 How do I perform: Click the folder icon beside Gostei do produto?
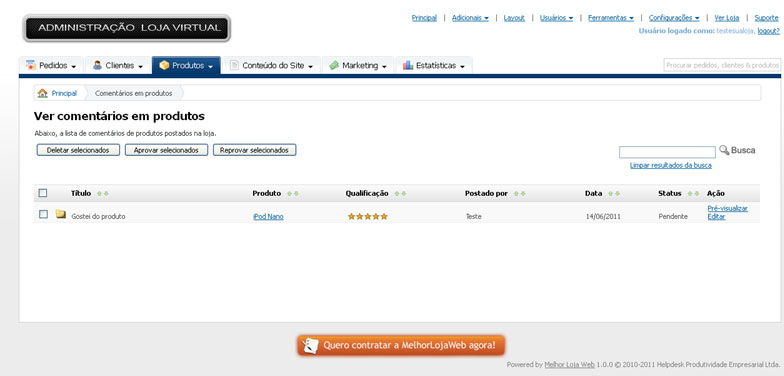[61, 214]
